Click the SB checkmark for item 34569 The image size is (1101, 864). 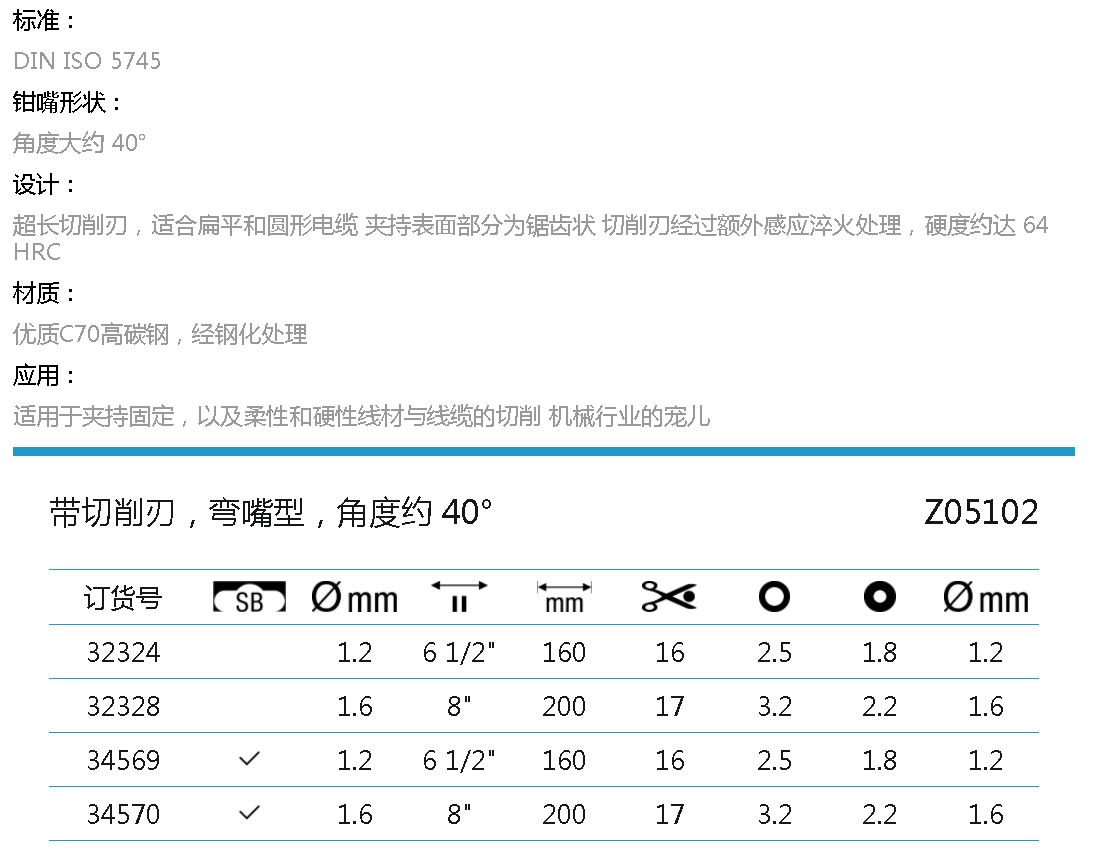pos(249,760)
